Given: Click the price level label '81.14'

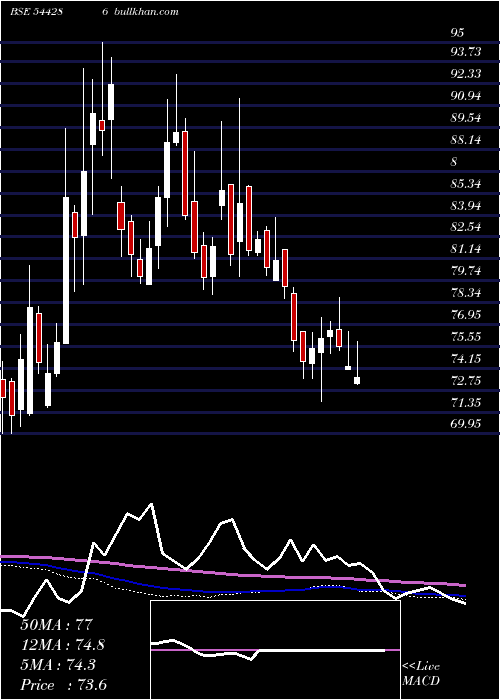Looking at the screenshot, I should click(x=466, y=249).
